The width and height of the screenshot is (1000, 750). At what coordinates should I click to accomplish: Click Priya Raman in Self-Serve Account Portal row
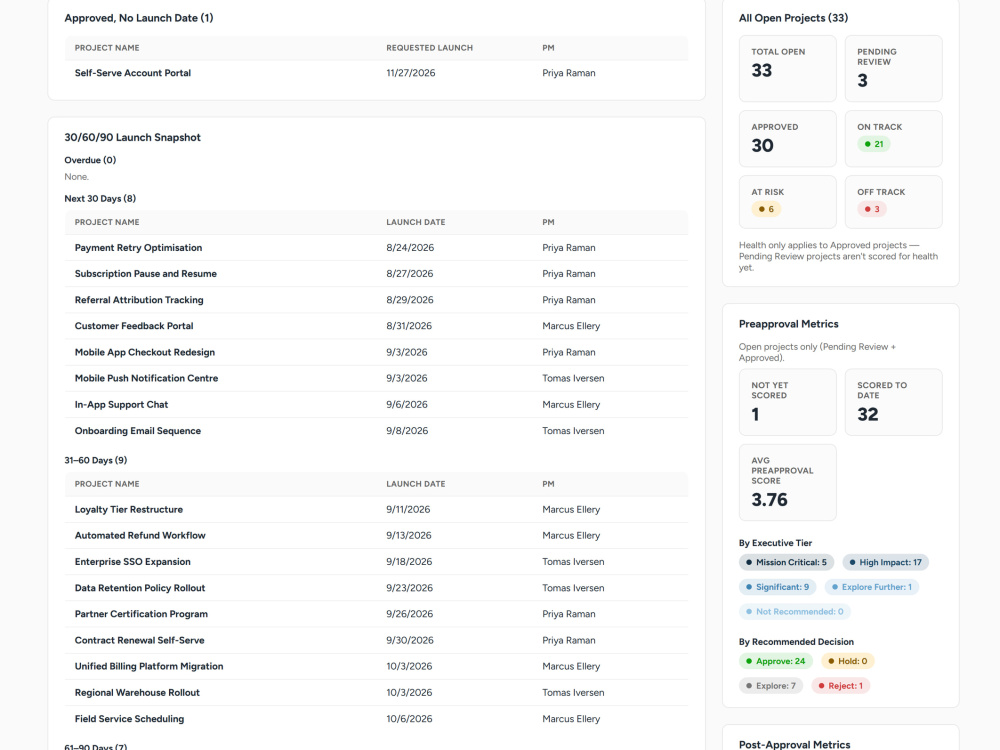(x=568, y=73)
